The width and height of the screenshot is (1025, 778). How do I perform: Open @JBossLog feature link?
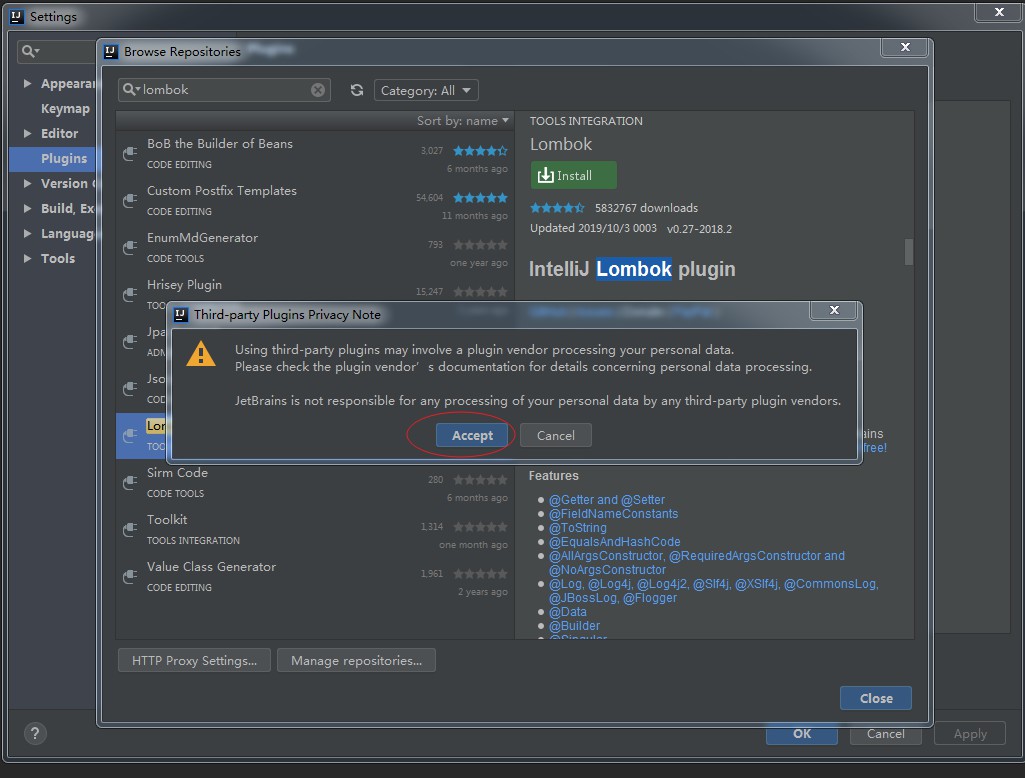(582, 598)
